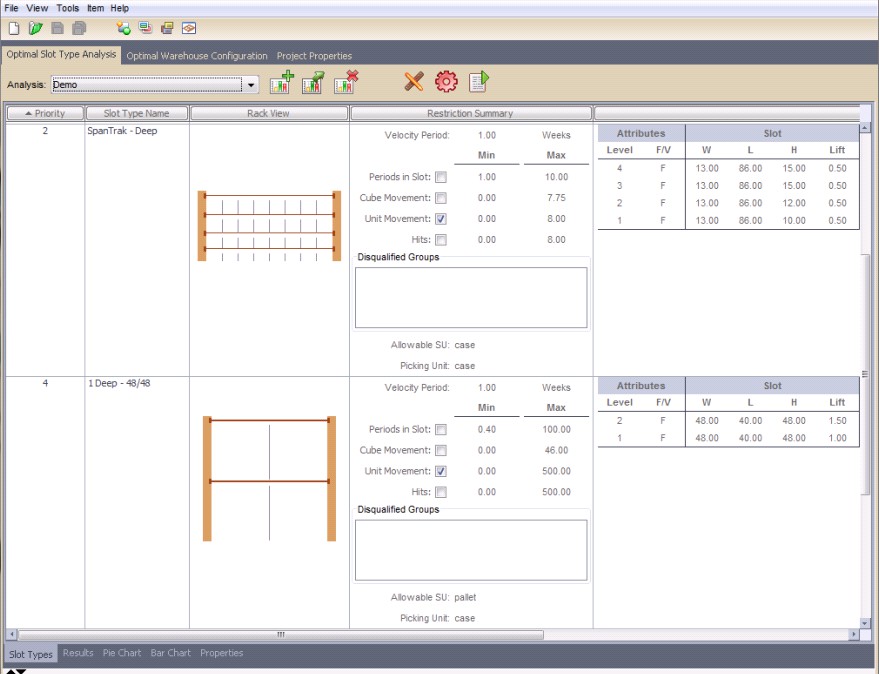Select the SpanTrak - Deep slot type name
The height and width of the screenshot is (674, 879).
122,131
